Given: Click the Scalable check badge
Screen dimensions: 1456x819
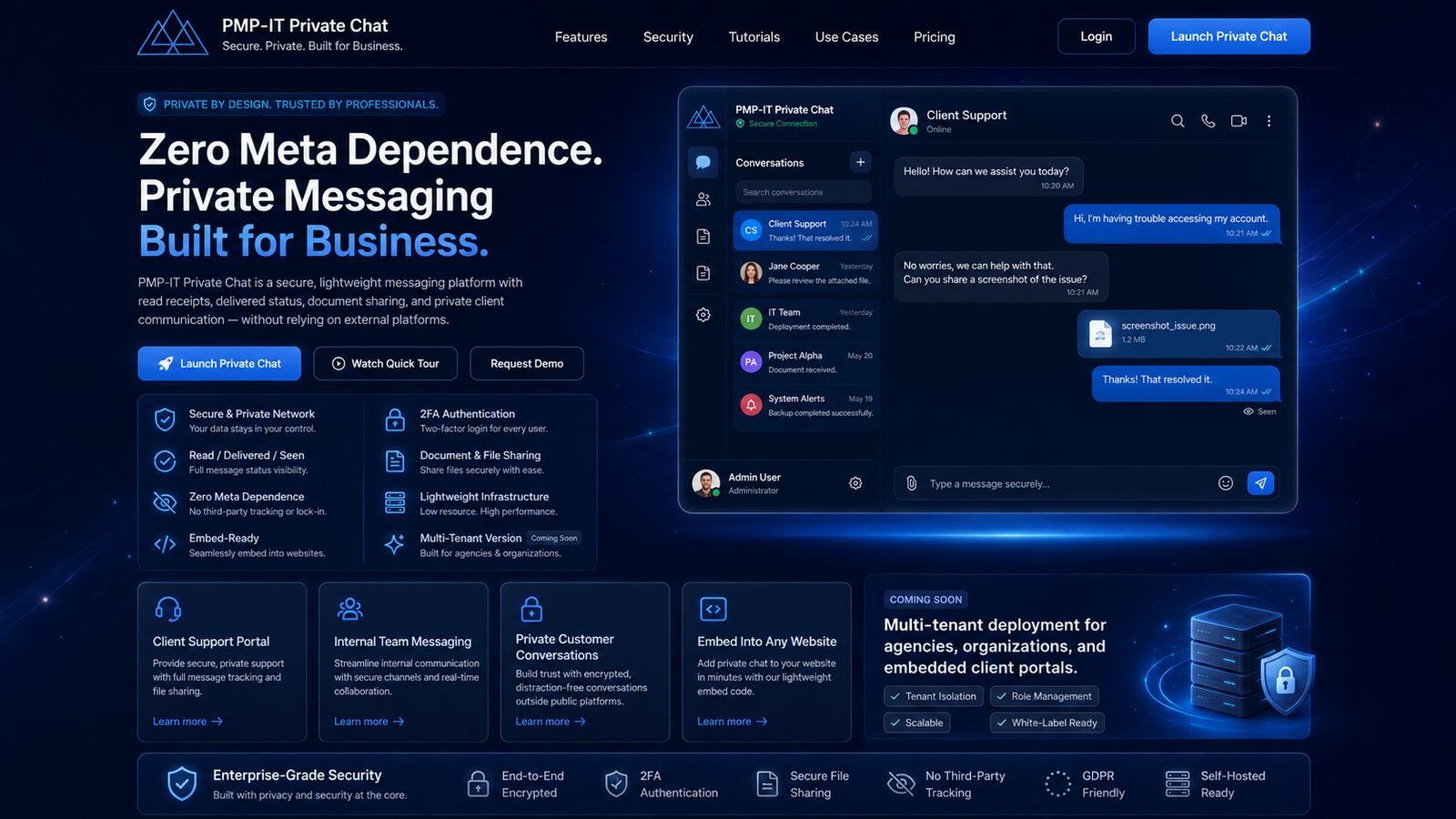Looking at the screenshot, I should pyautogui.click(x=916, y=723).
